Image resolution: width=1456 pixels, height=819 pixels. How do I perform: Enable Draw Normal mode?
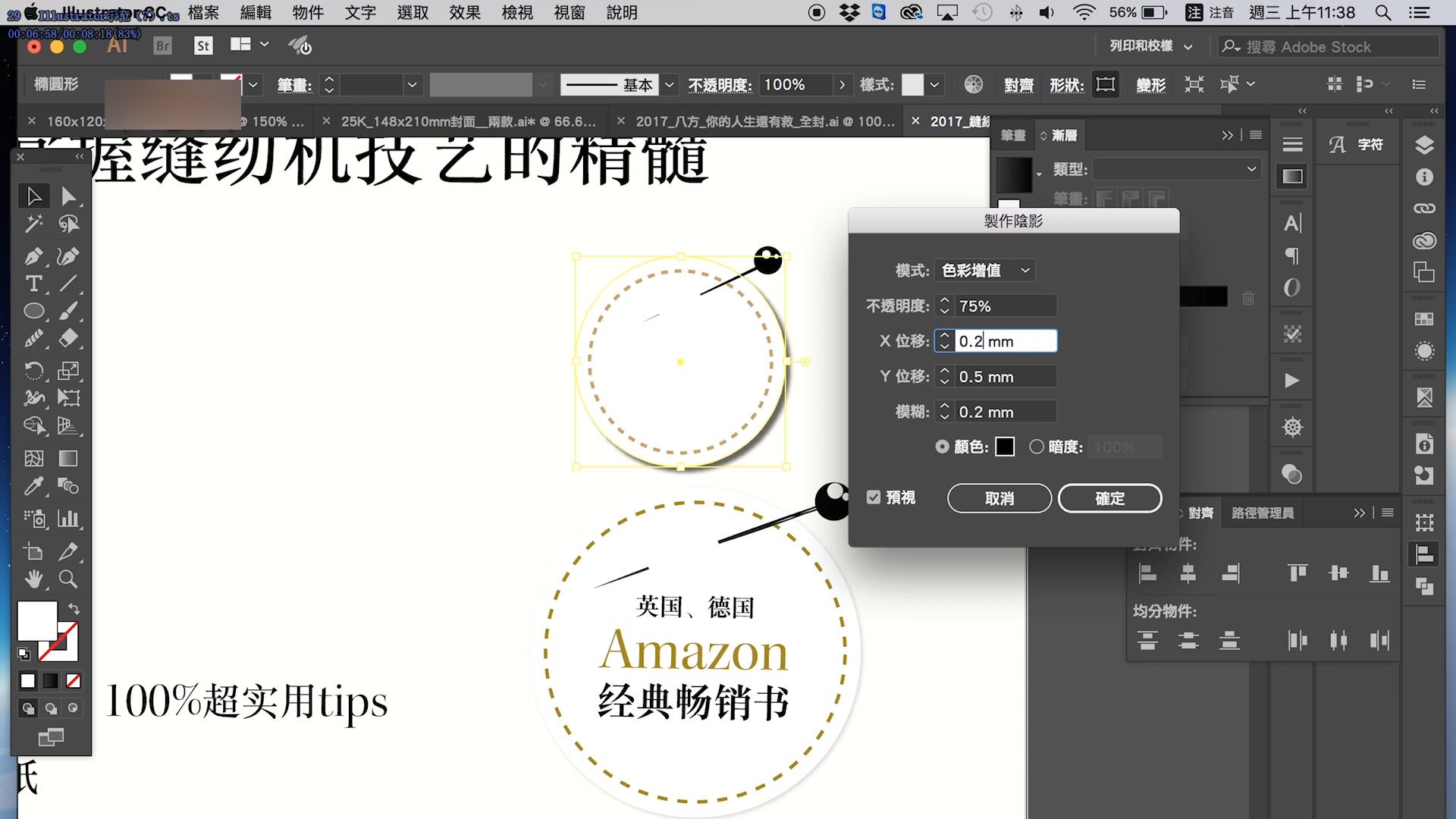click(28, 708)
